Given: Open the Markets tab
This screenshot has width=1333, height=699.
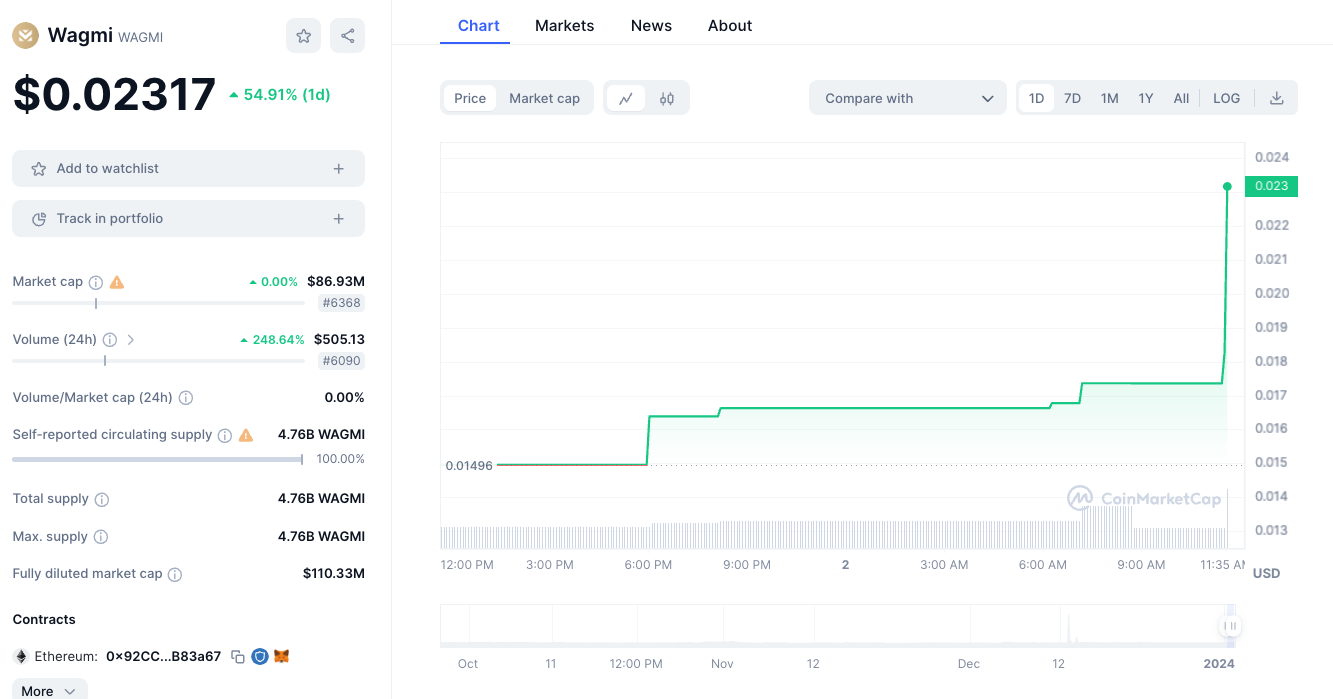Looking at the screenshot, I should click(564, 26).
